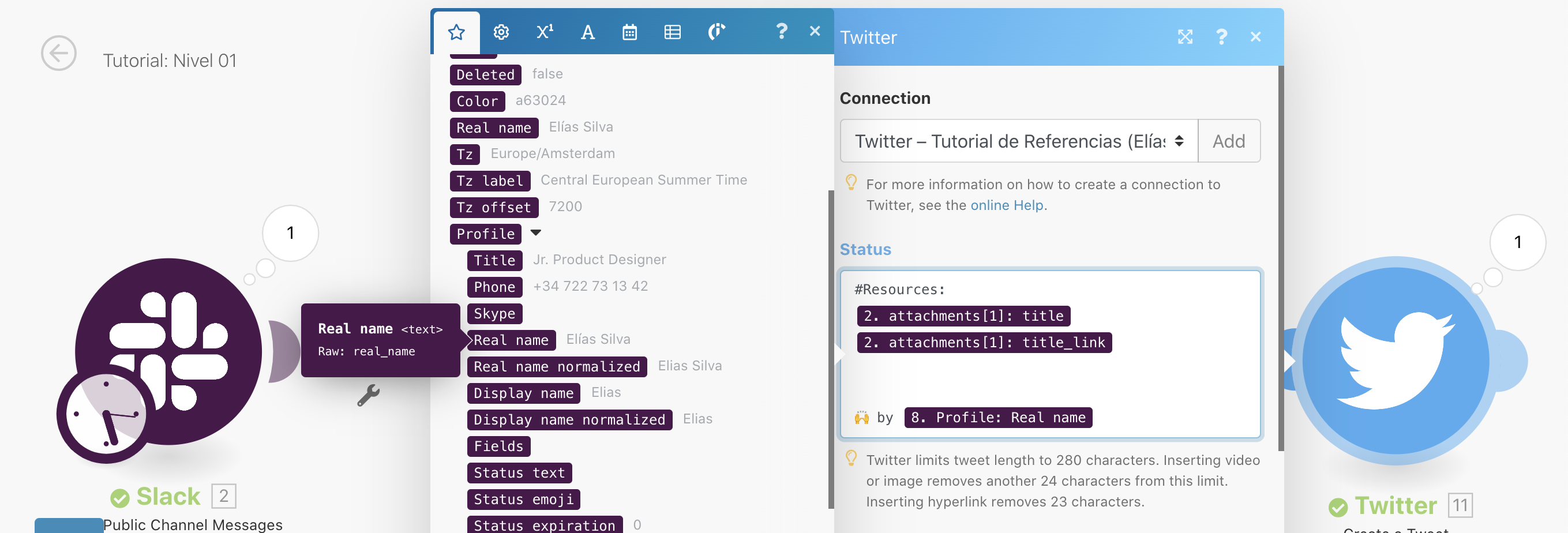
Task: Click the Twitter panel scrollbar
Action: (x=1281, y=258)
